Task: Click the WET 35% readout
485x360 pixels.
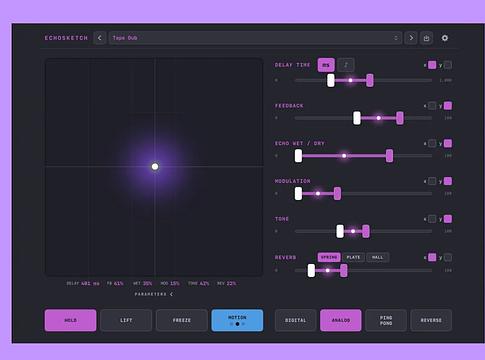Action: tap(142, 283)
